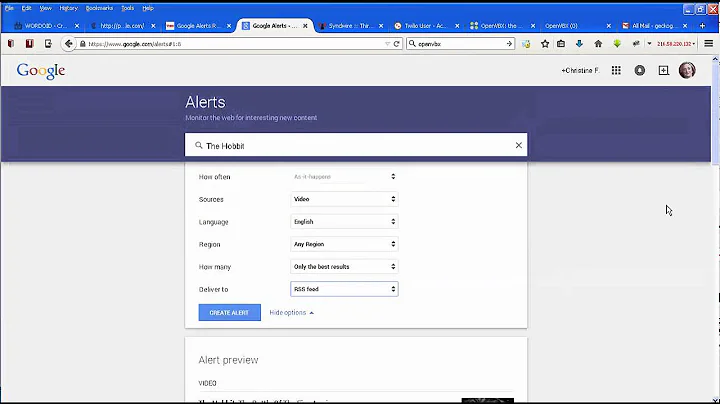Click the openvbx browser search field
This screenshot has height=404, width=720.
pyautogui.click(x=461, y=44)
